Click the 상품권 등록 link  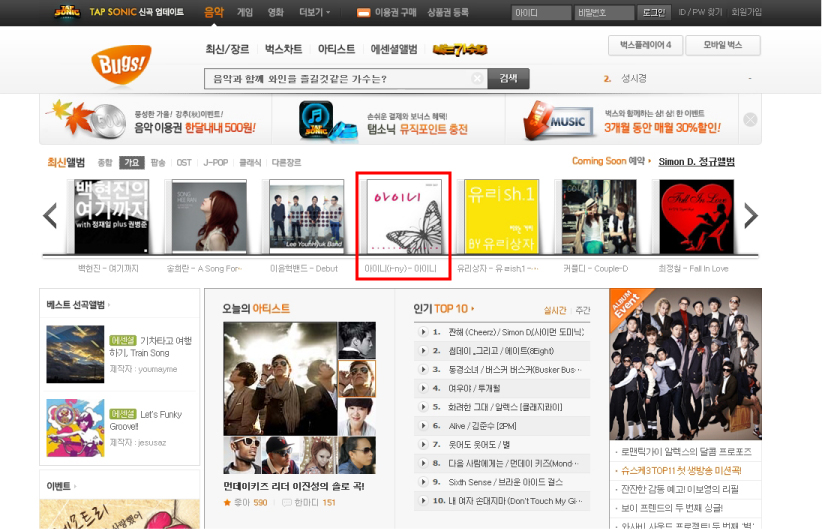click(x=448, y=12)
